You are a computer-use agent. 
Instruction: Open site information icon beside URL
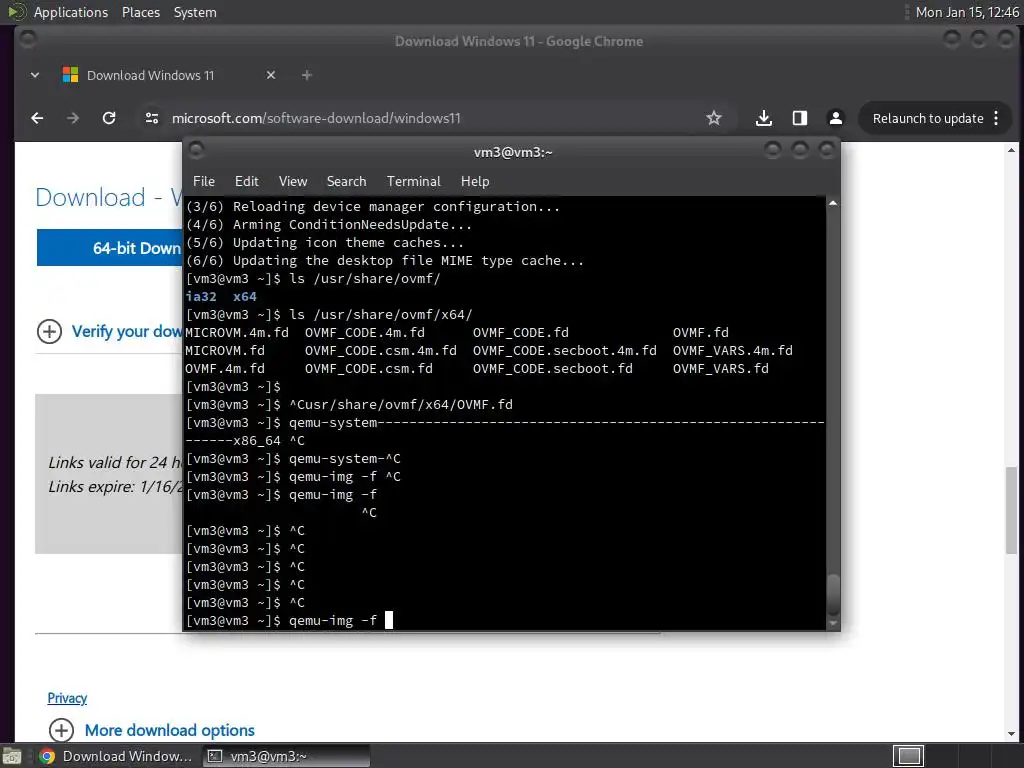pyautogui.click(x=152, y=118)
